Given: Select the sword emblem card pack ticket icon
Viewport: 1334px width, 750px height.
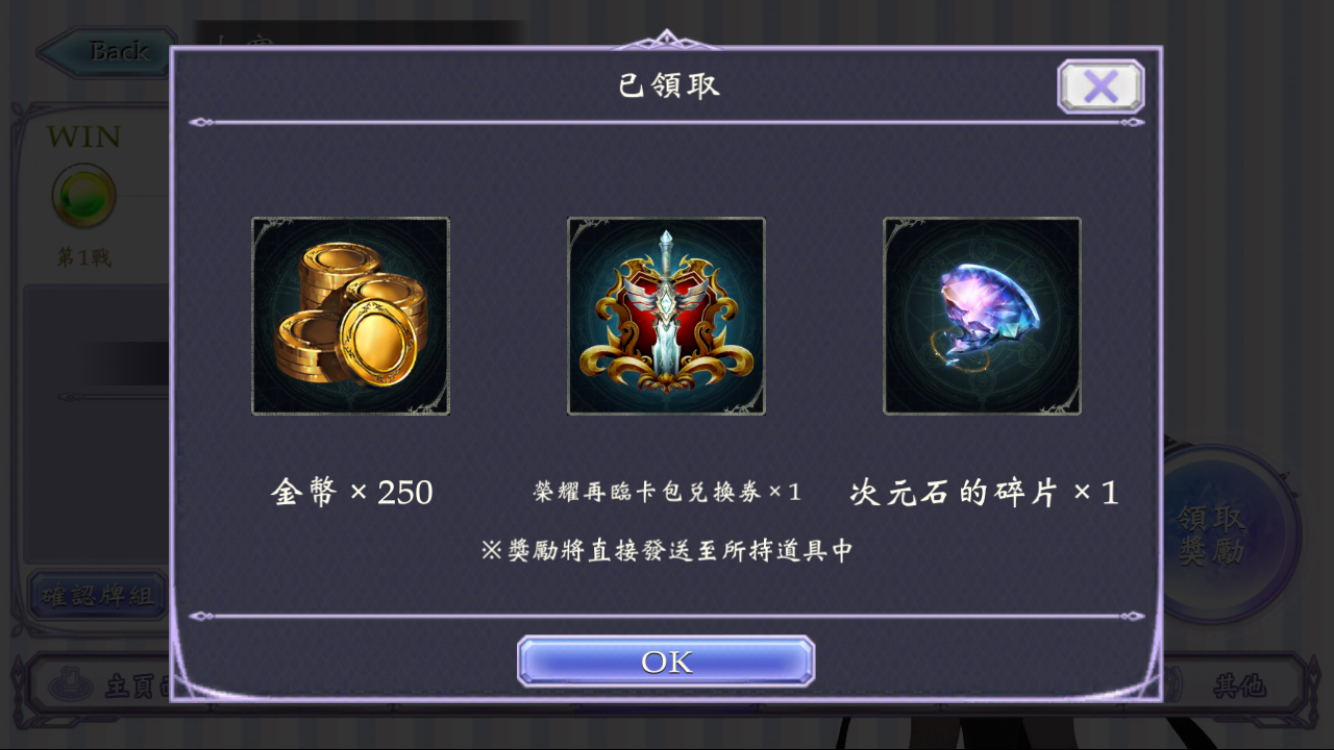Looking at the screenshot, I should (666, 316).
